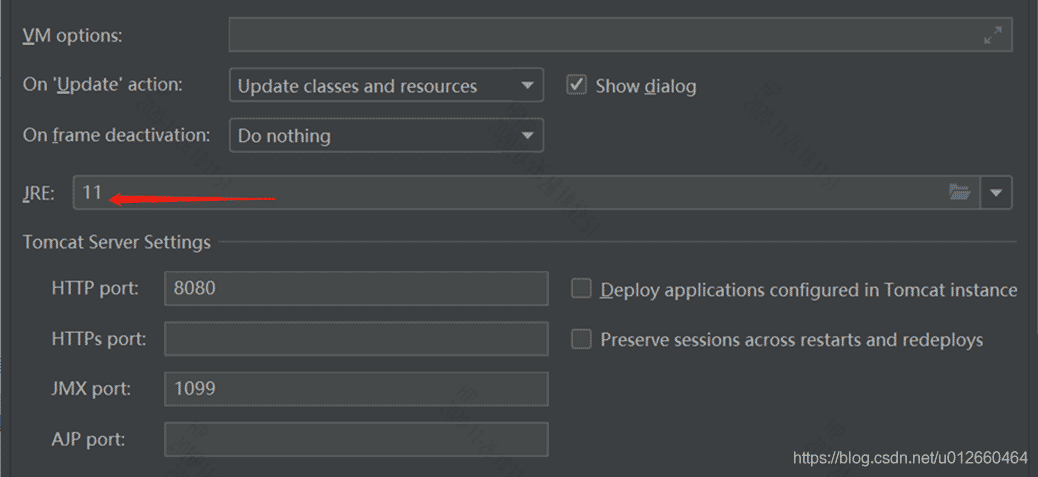Browse for JRE folder
Viewport: 1038px width, 477px height.
pos(960,192)
